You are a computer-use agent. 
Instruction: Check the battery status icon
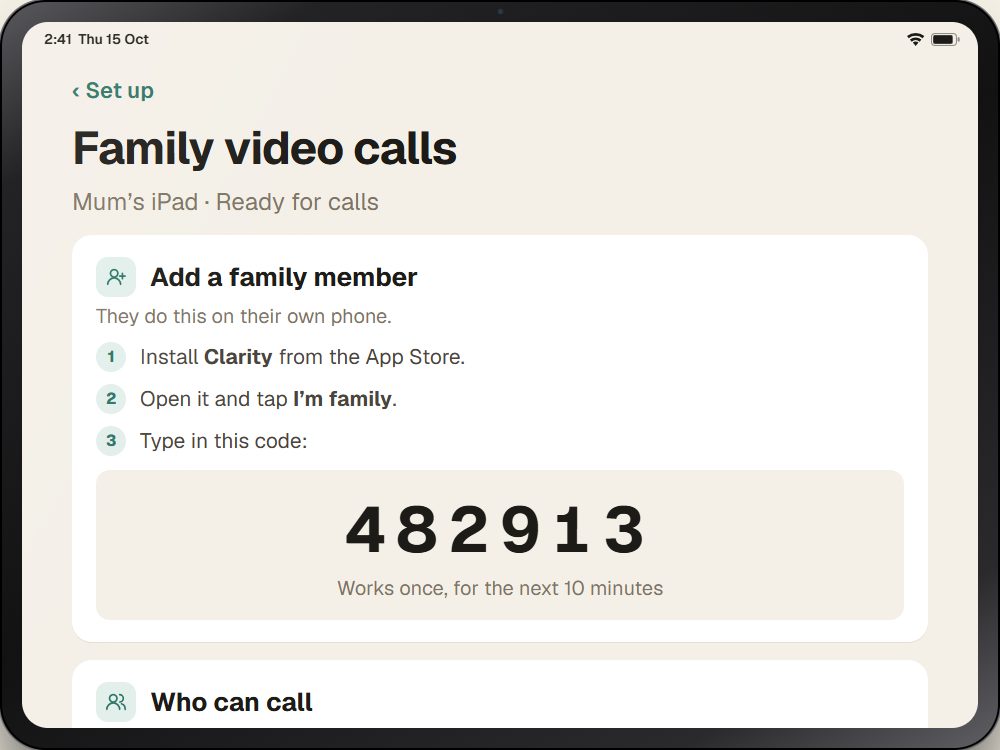coord(945,40)
